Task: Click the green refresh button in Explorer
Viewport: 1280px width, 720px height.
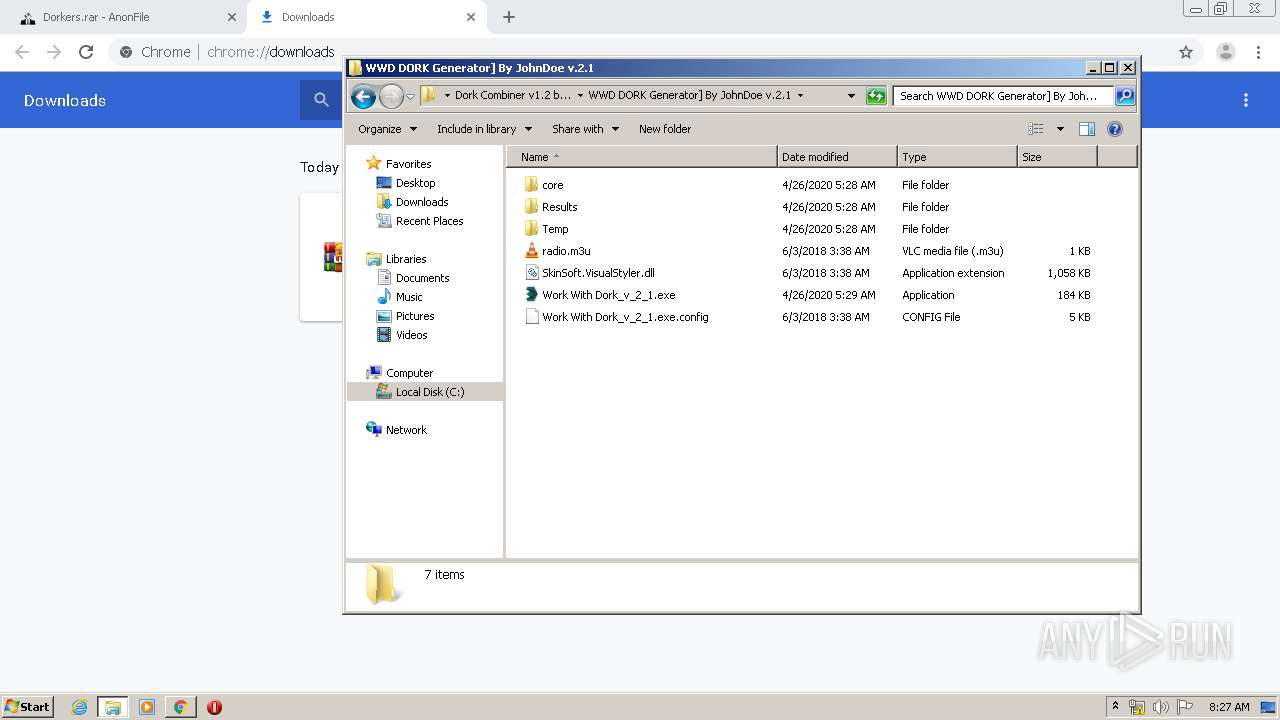Action: pyautogui.click(x=876, y=96)
